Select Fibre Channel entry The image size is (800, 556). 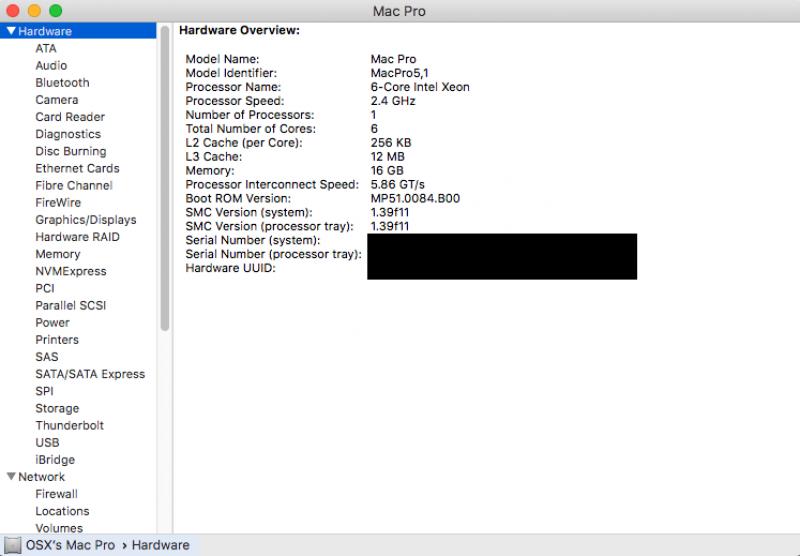click(x=74, y=185)
